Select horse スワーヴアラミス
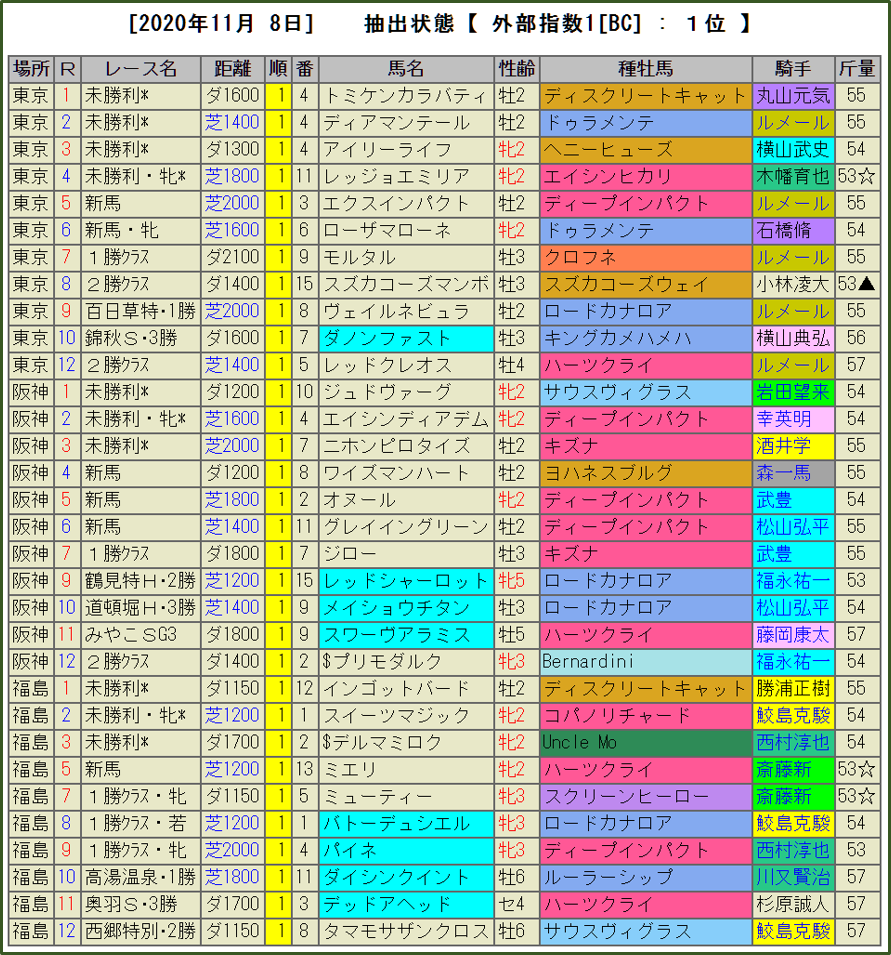Image resolution: width=891 pixels, height=955 pixels. 406,634
